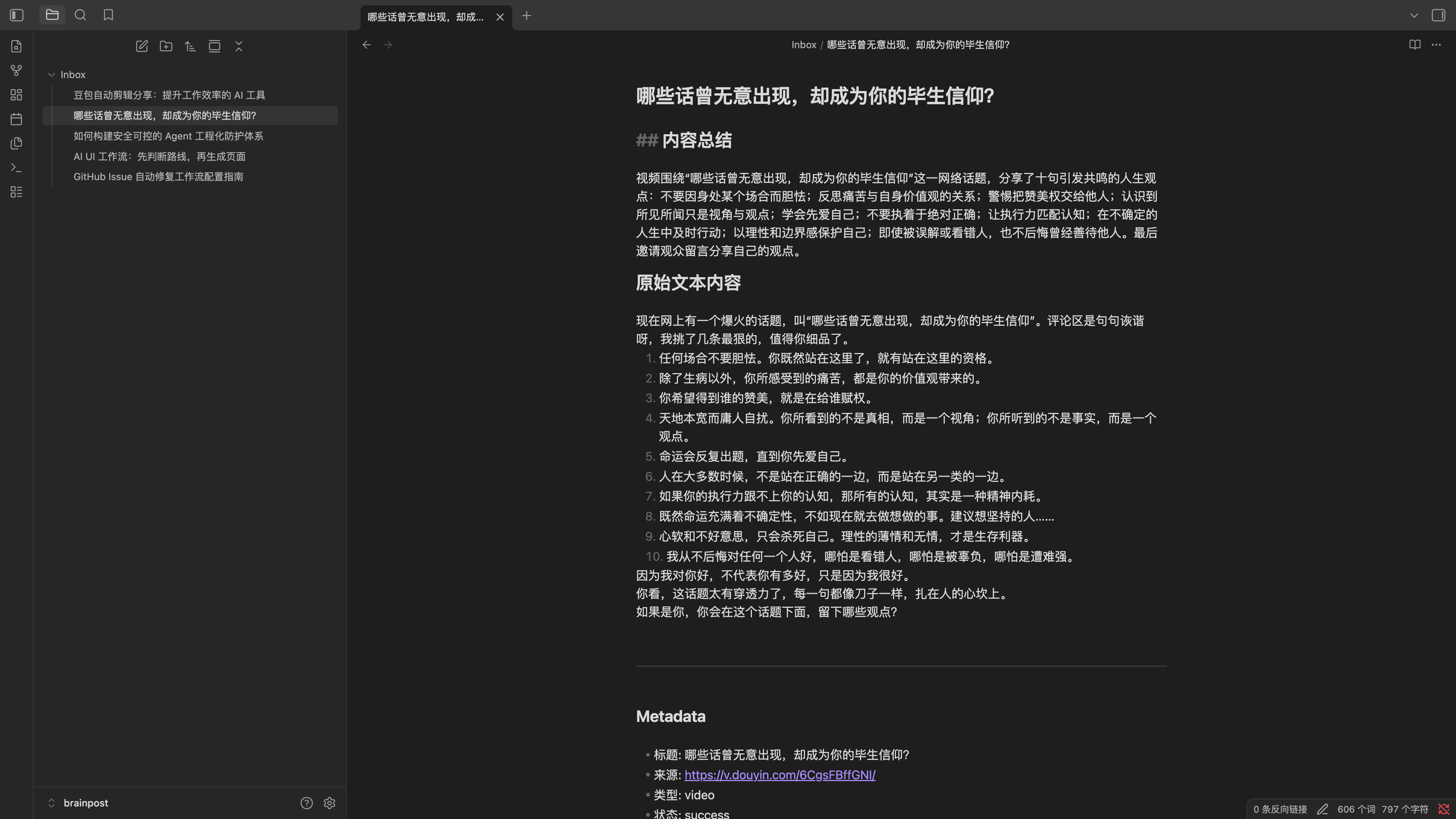Open the more options menu
The height and width of the screenshot is (819, 1456).
[x=1436, y=45]
